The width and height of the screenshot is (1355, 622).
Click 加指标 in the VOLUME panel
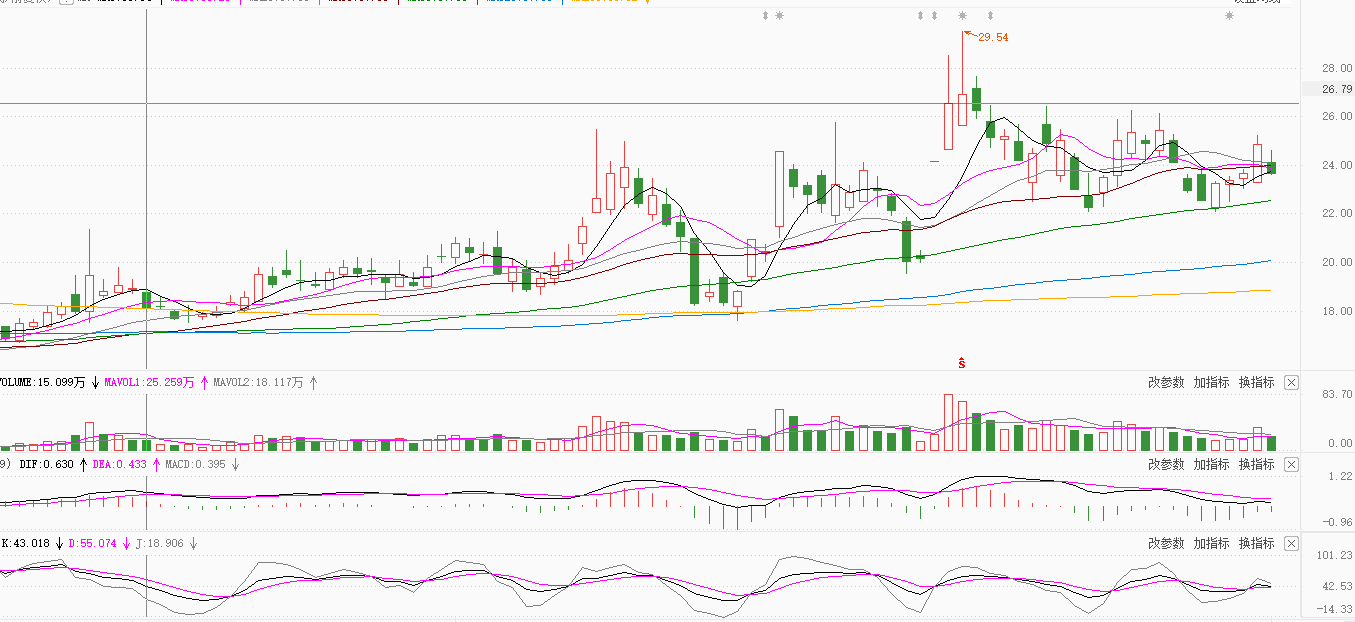click(1211, 382)
